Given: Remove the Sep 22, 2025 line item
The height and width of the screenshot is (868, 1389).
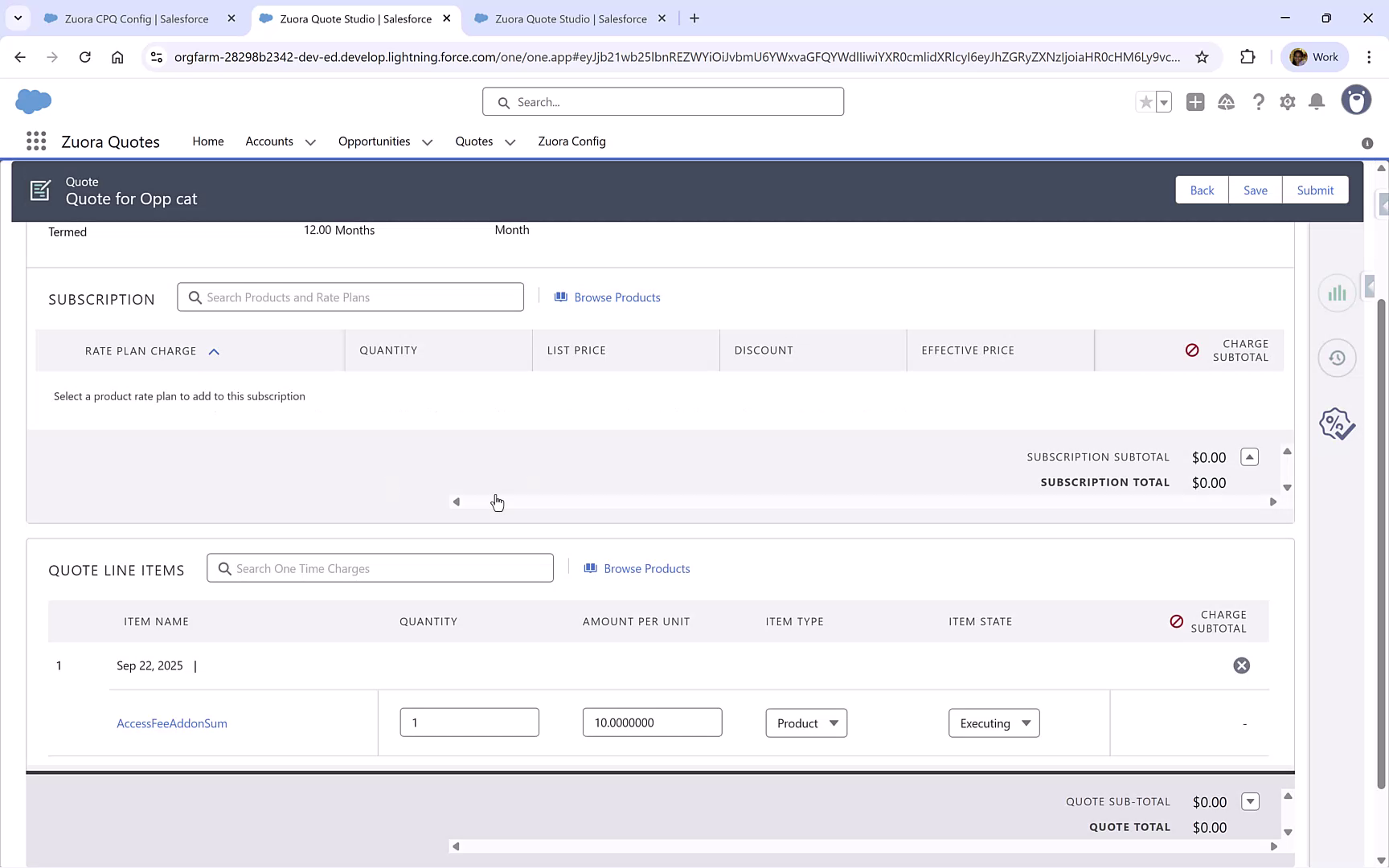Looking at the screenshot, I should tap(1241, 665).
